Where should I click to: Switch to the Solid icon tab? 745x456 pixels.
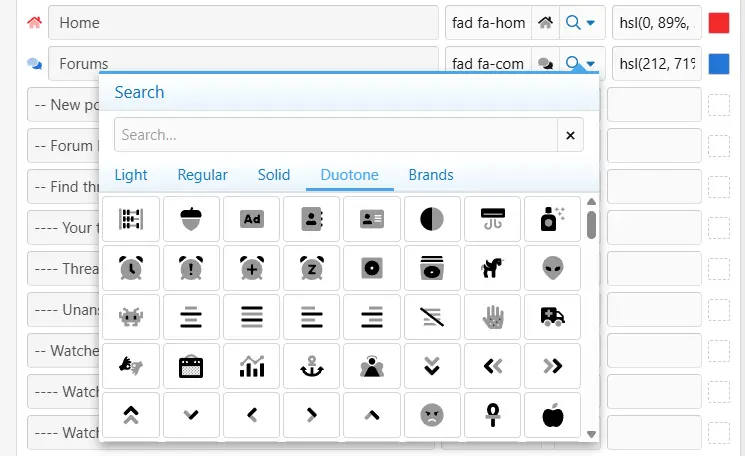274,175
